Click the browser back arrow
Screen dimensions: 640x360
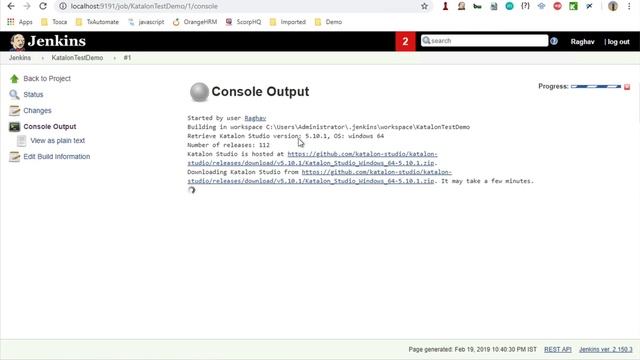click(11, 6)
